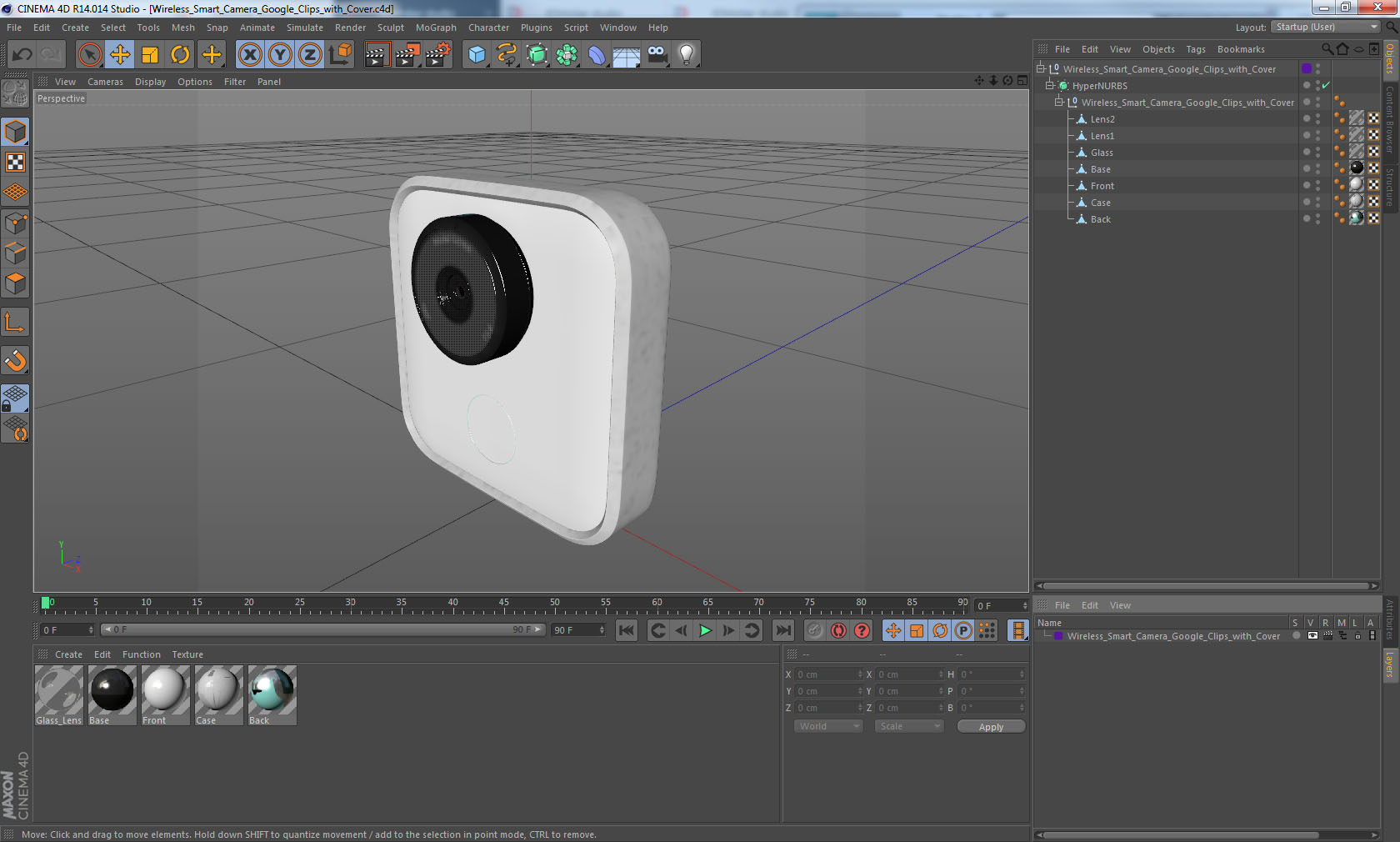Toggle the Snap magnet icon

15,361
